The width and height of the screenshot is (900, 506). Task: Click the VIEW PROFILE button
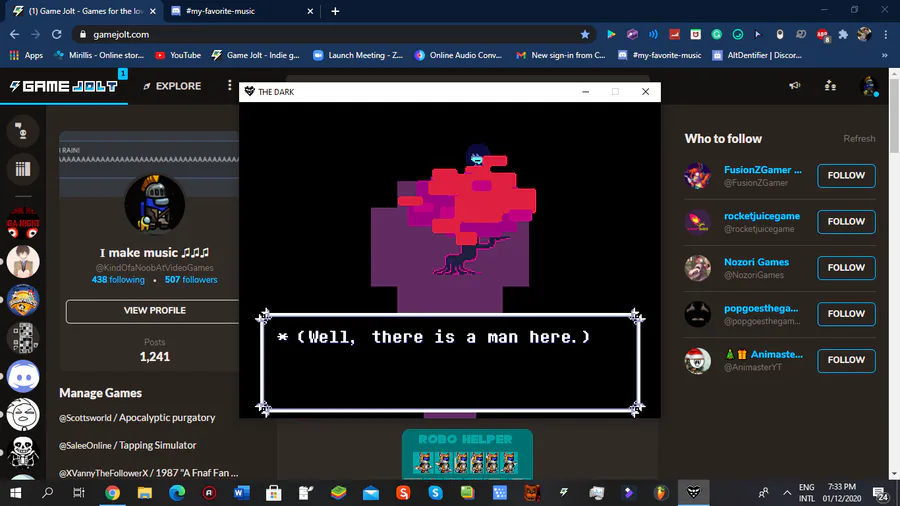click(x=154, y=310)
